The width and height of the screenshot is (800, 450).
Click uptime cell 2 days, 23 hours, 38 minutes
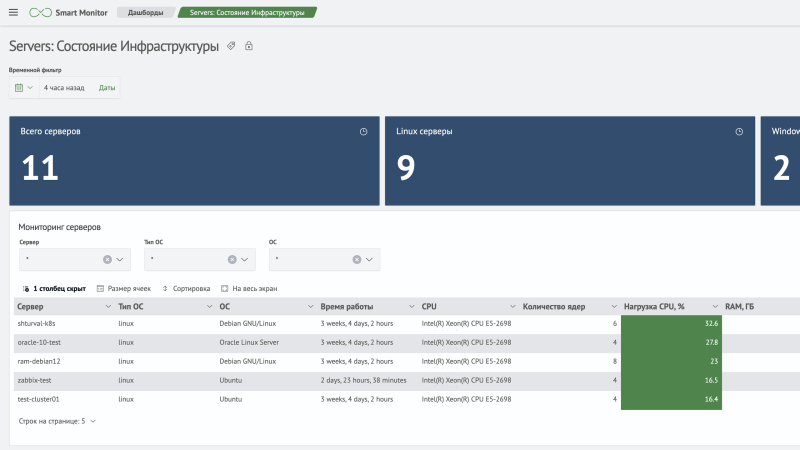point(363,380)
